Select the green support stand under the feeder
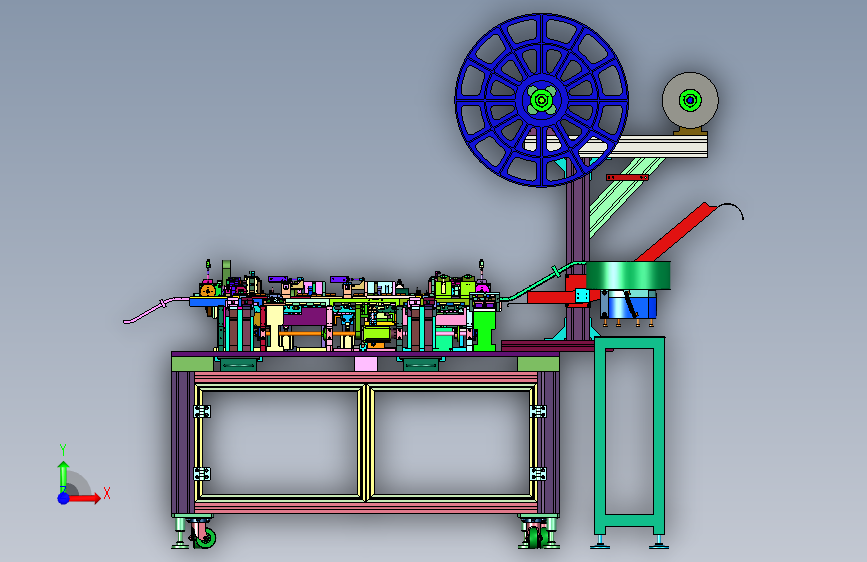This screenshot has width=867, height=562. pyautogui.click(x=630, y=435)
